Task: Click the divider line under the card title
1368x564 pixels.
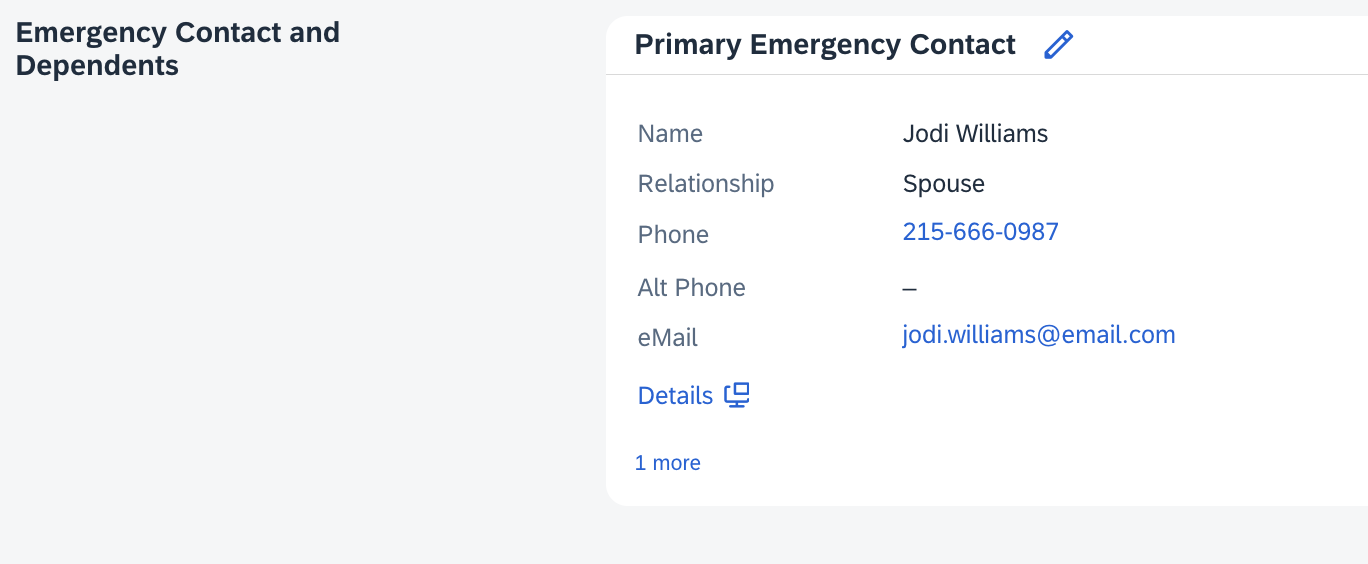Action: (x=987, y=74)
